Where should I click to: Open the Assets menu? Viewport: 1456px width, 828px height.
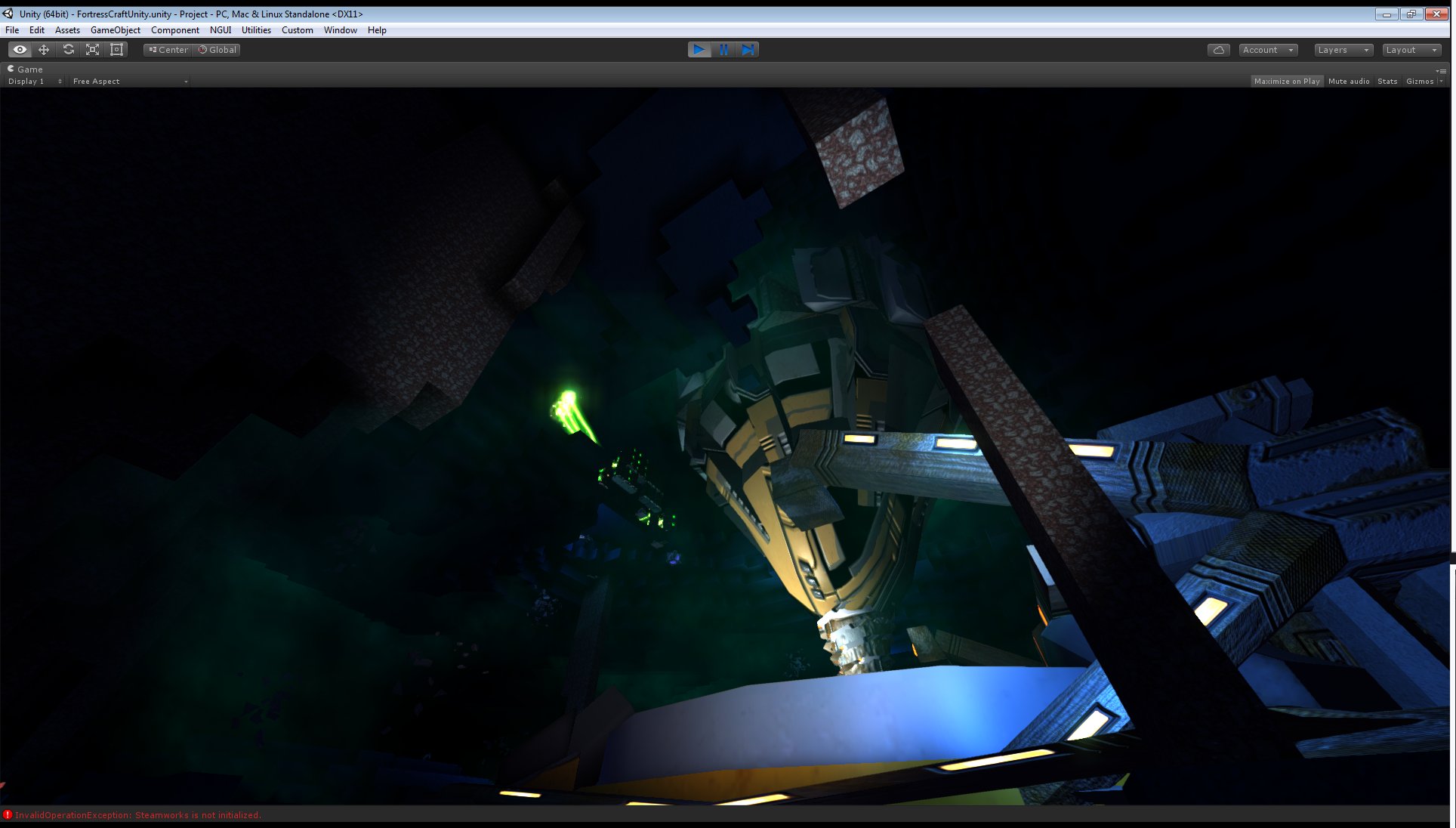click(x=67, y=30)
